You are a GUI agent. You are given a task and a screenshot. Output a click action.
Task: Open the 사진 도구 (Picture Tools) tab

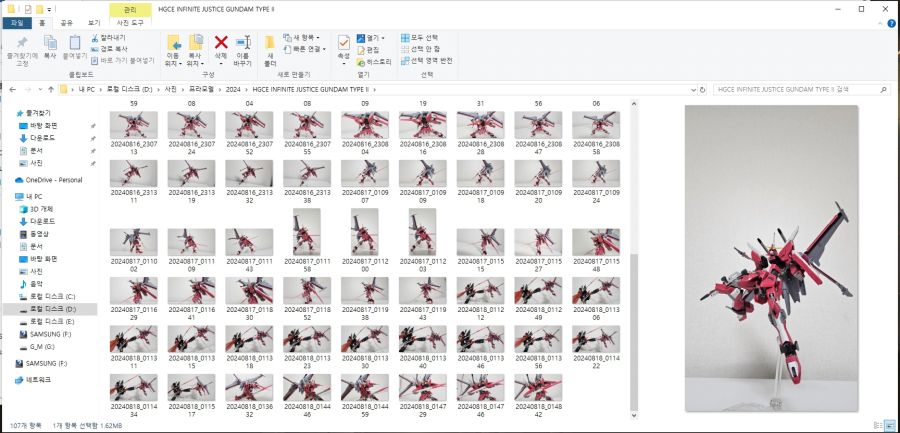(130, 23)
